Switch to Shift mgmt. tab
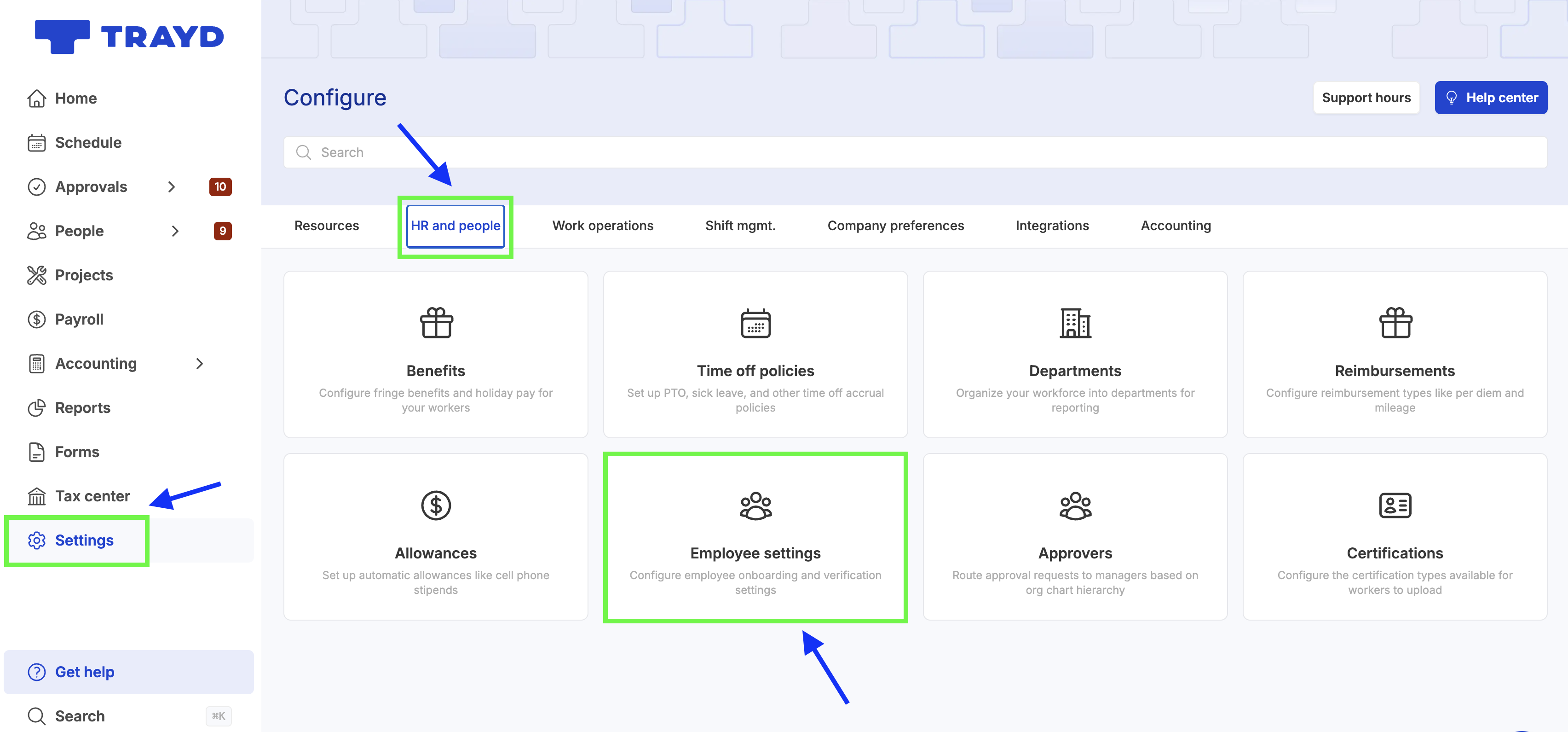Viewport: 1568px width, 732px height. [739, 226]
